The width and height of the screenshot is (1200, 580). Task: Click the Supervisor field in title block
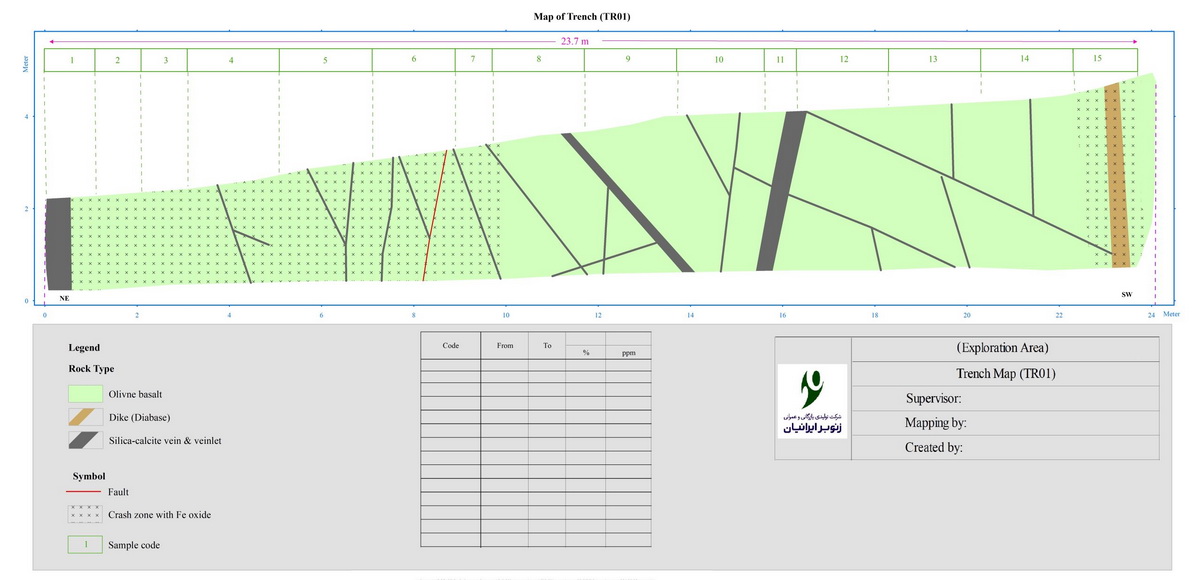pos(933,399)
